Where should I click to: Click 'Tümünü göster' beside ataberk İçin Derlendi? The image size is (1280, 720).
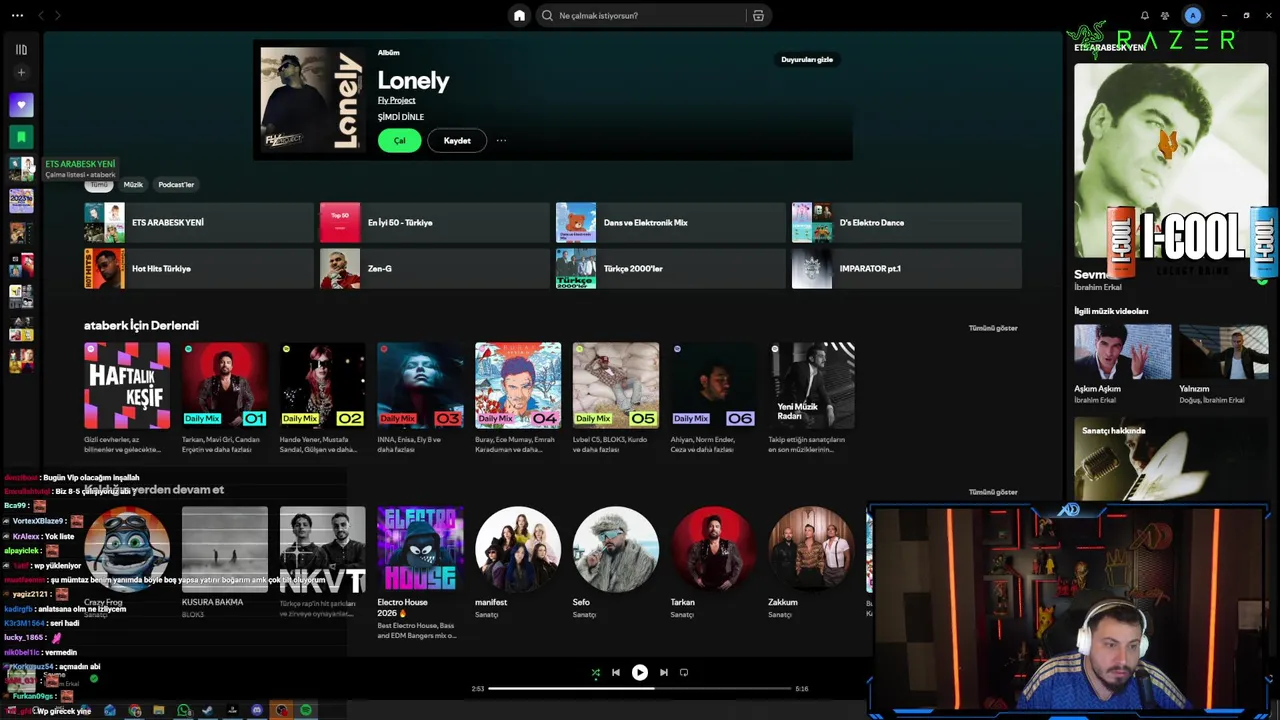tap(993, 328)
